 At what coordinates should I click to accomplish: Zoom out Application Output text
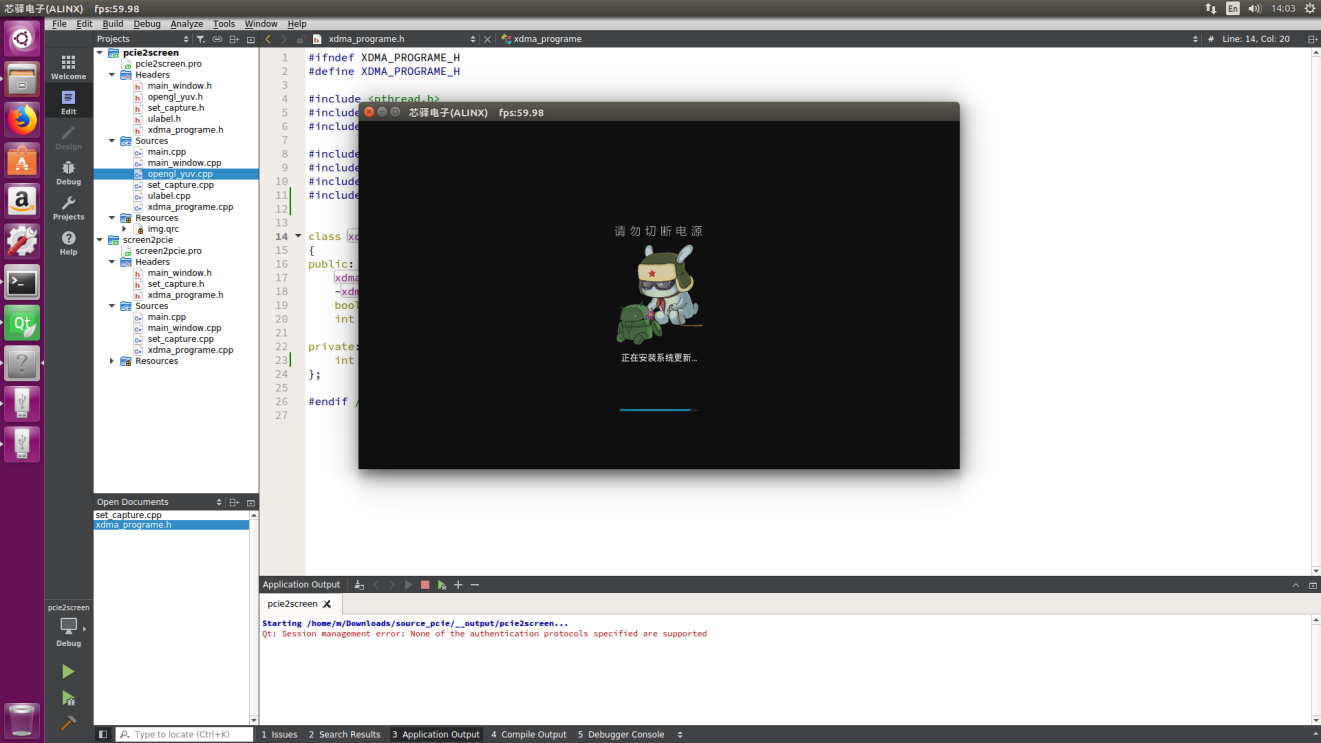475,585
